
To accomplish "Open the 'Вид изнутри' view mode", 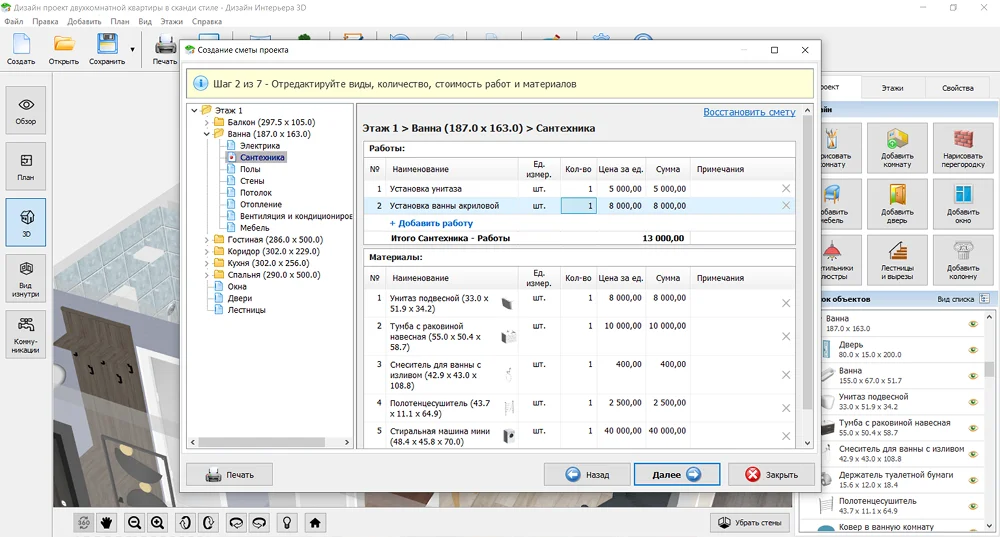I will coord(26,275).
